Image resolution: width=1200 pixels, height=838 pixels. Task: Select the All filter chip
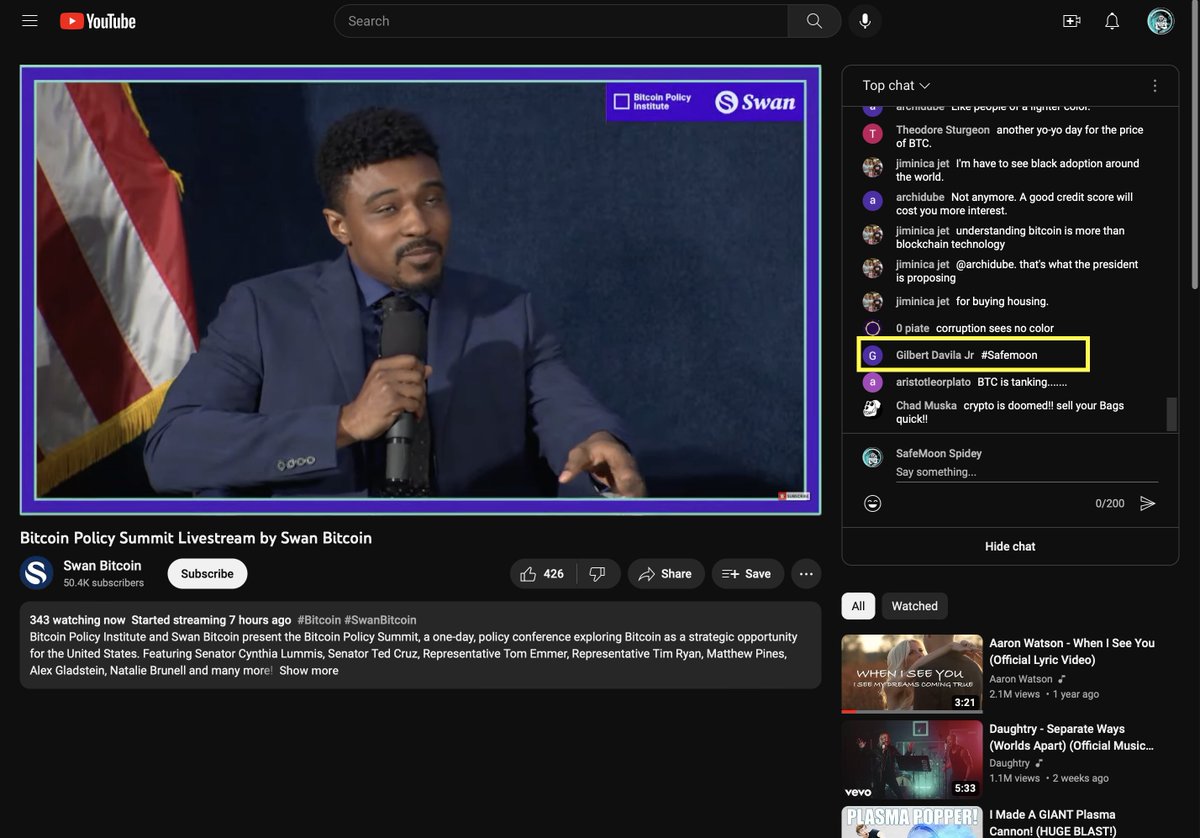(x=858, y=606)
